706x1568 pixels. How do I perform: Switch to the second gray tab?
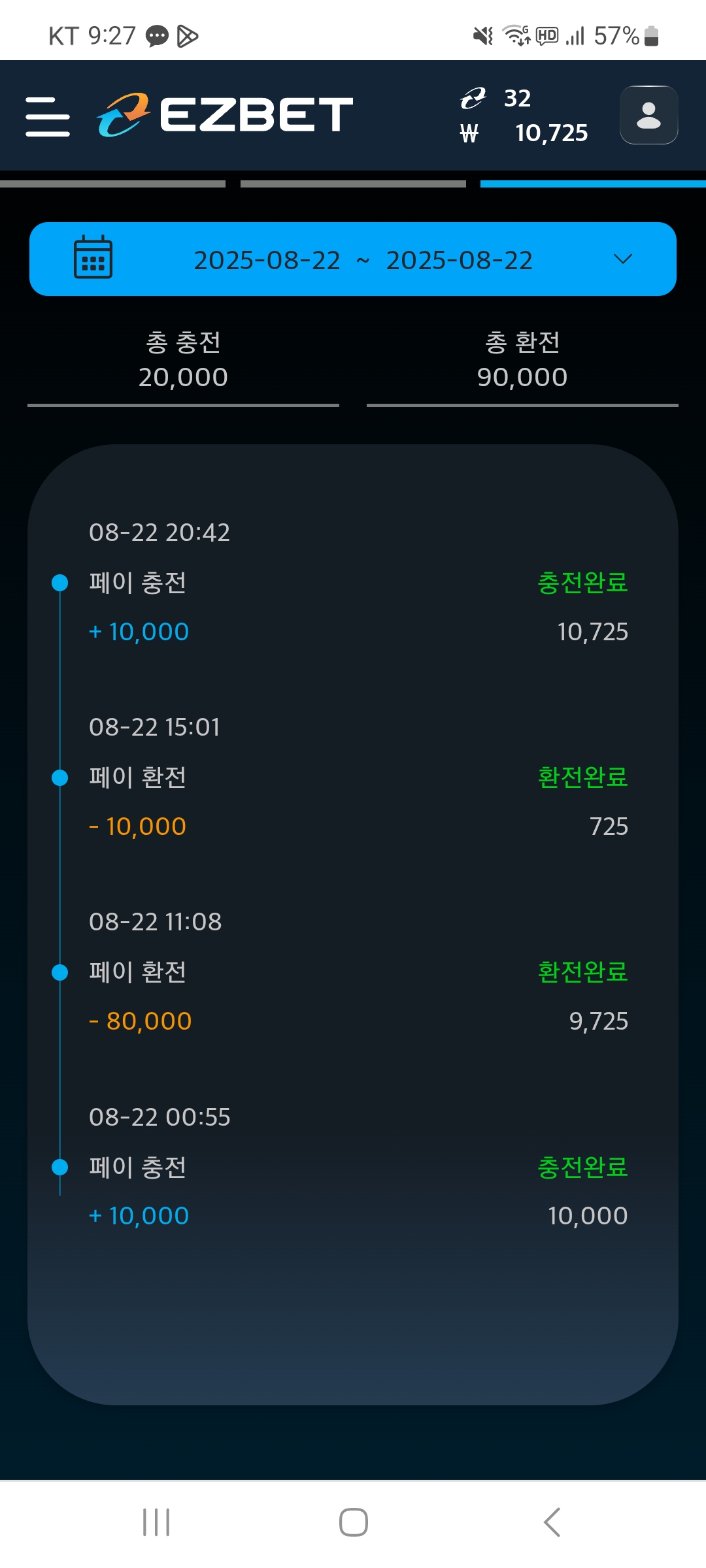[x=353, y=184]
